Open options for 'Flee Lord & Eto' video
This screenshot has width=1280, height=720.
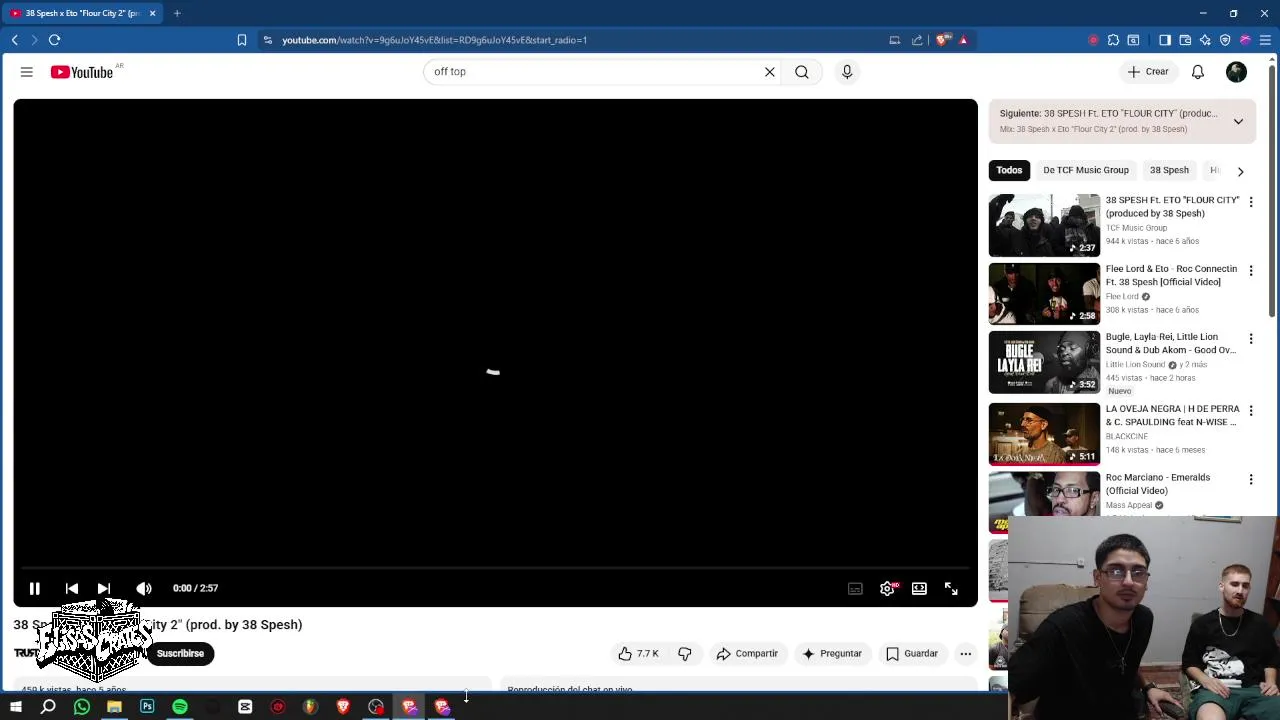pyautogui.click(x=1250, y=271)
